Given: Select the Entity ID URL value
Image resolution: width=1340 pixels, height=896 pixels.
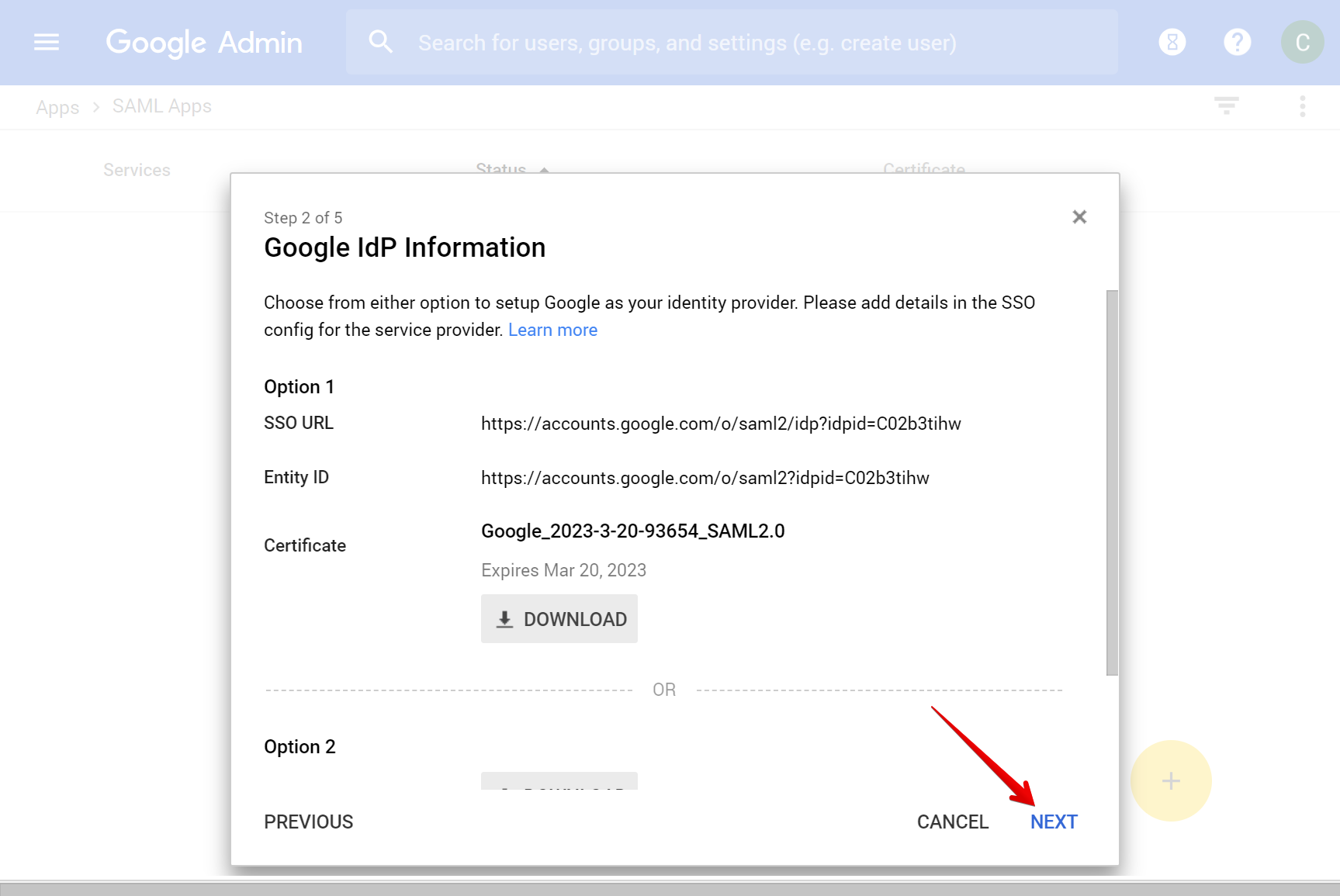Looking at the screenshot, I should 705,478.
